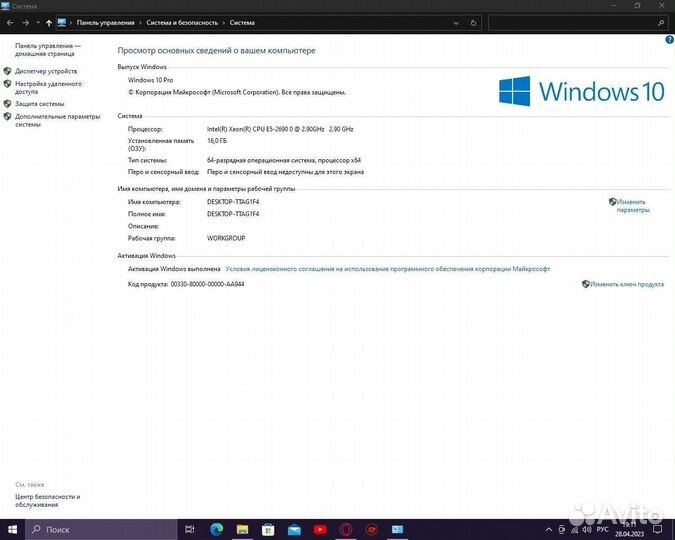Open Mail app from taskbar
Image resolution: width=675 pixels, height=540 pixels.
[294, 529]
